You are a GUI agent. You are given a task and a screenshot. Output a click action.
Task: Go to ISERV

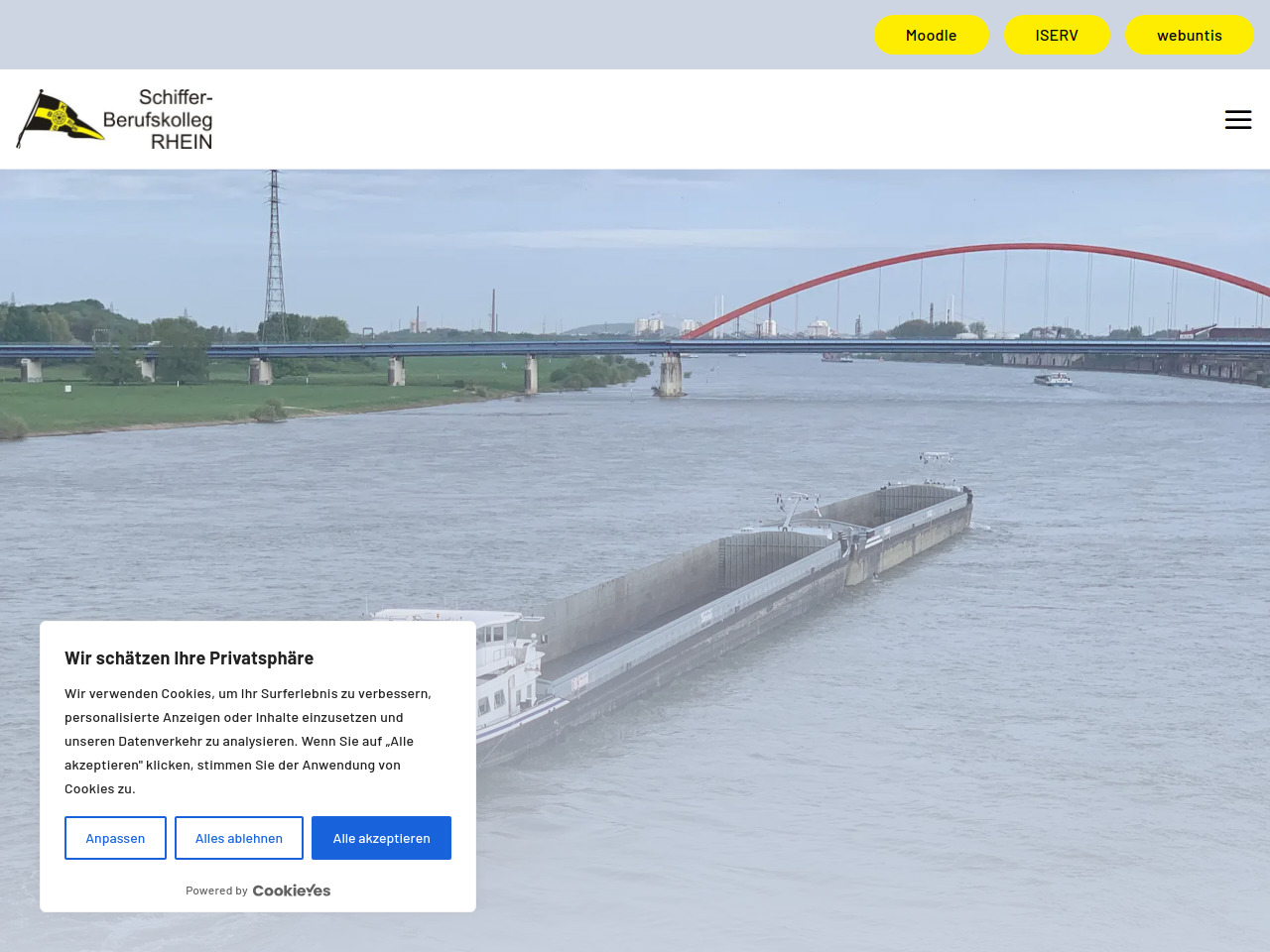coord(1056,36)
